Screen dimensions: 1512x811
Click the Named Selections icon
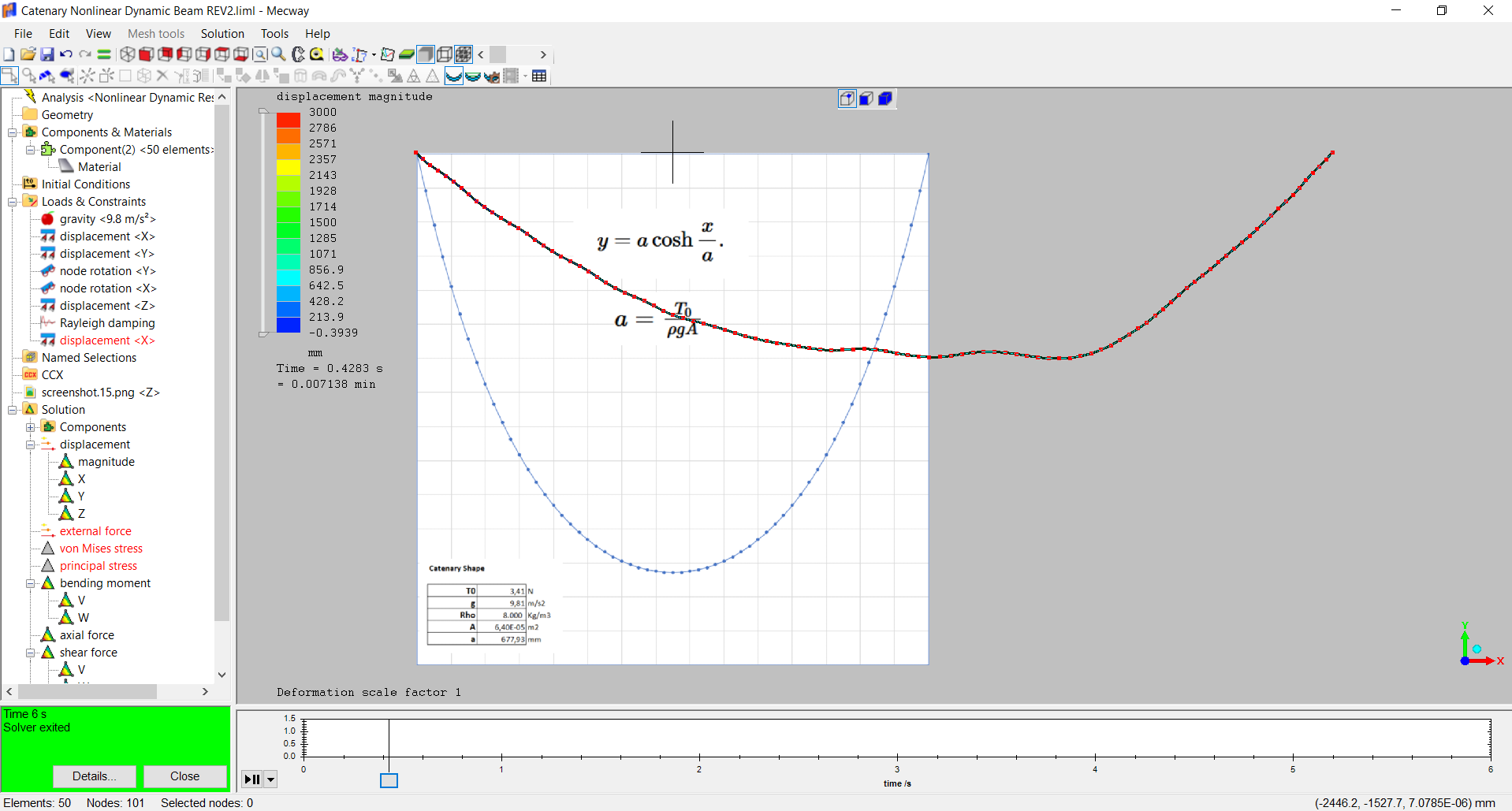click(30, 358)
